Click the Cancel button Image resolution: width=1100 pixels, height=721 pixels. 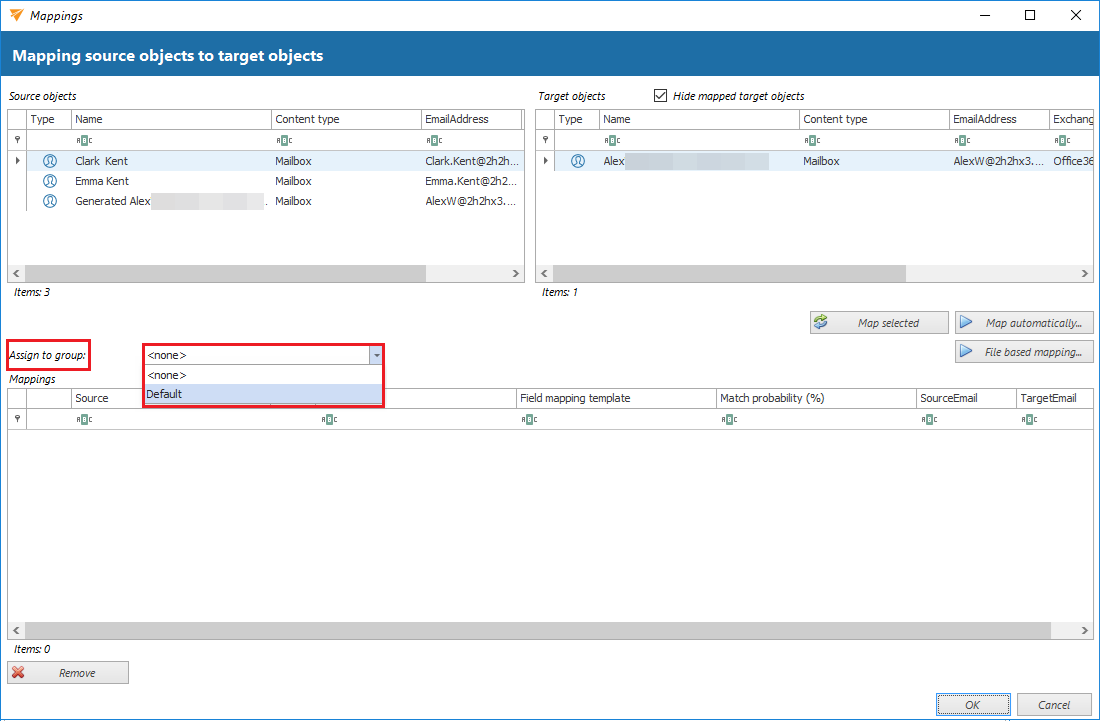[x=1054, y=705]
